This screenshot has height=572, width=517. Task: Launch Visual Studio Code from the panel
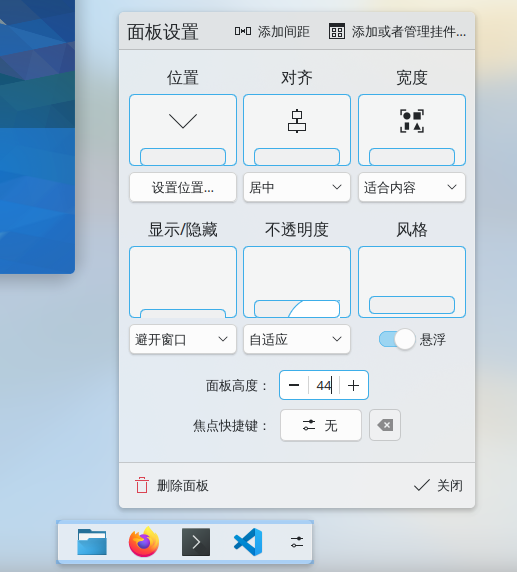(x=248, y=542)
